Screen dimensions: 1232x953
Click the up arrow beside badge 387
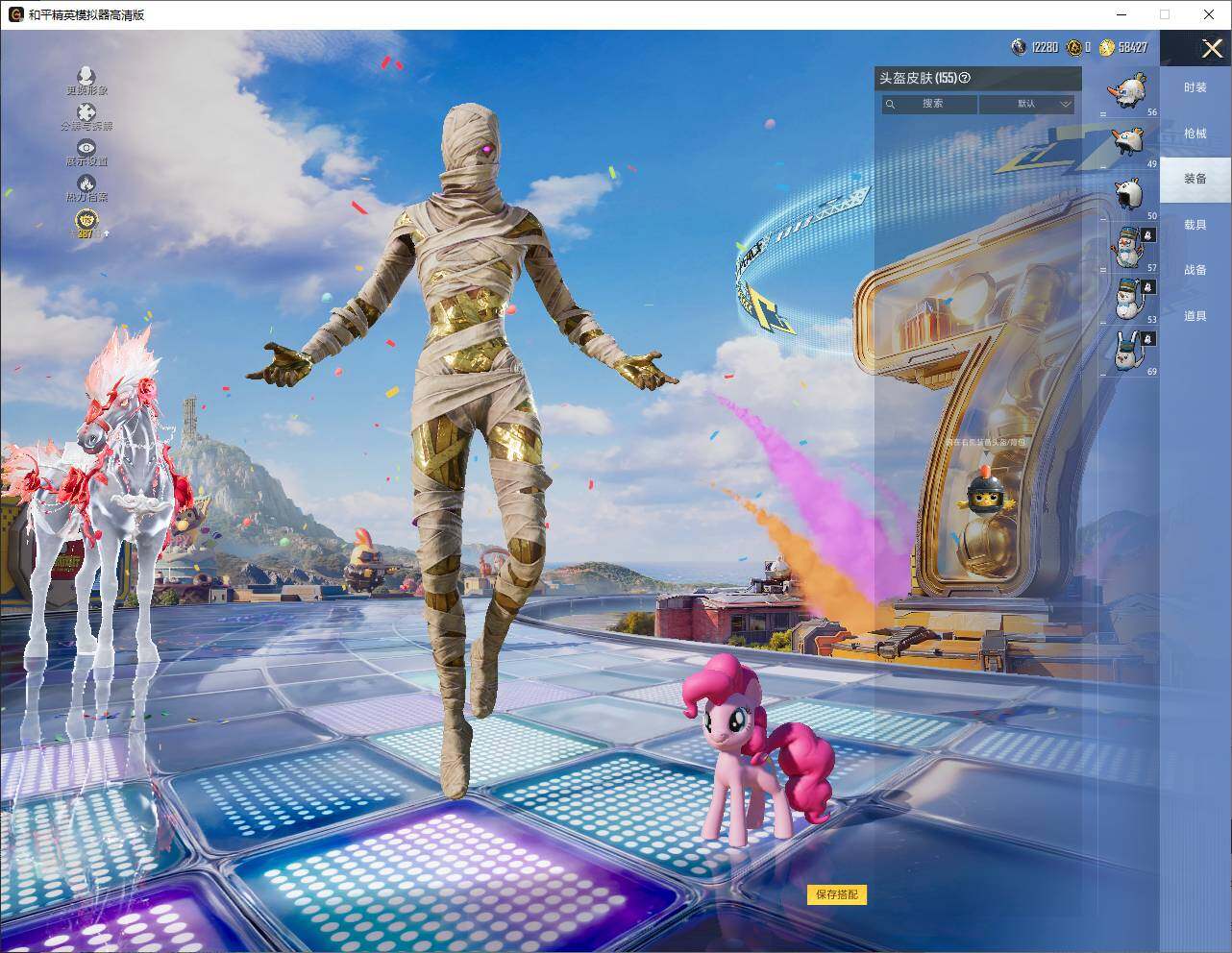[x=107, y=232]
